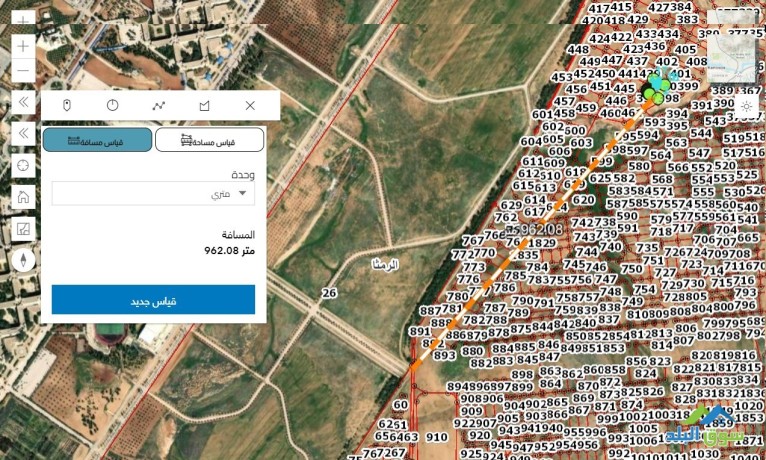The width and height of the screenshot is (766, 460).
Task: Select the polygon area tool
Action: pyautogui.click(x=204, y=105)
